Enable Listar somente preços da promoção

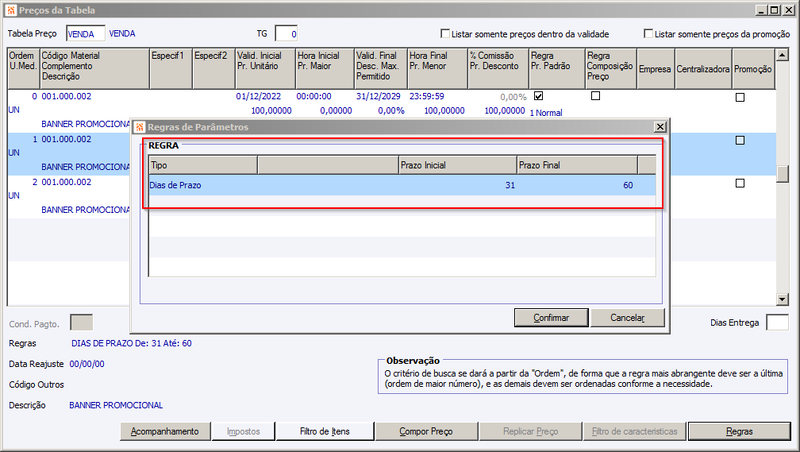[x=648, y=33]
